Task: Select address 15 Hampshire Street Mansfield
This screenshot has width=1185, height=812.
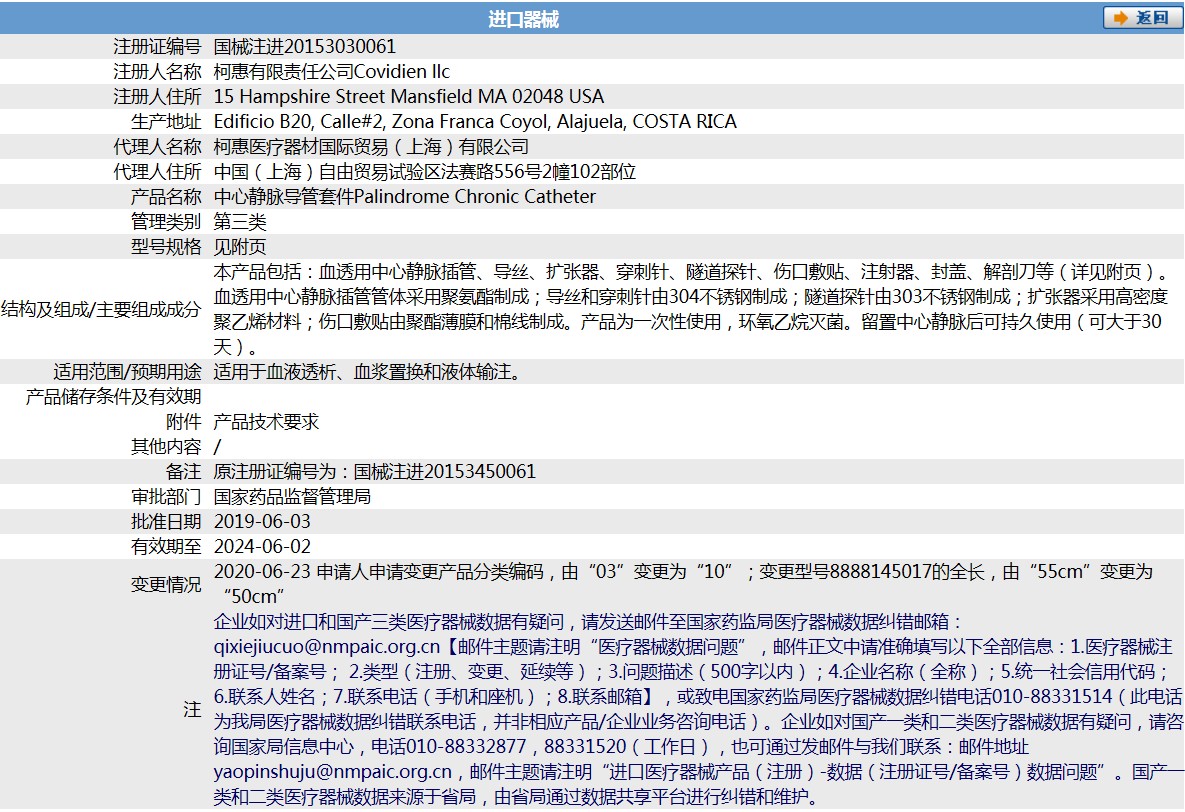Action: 409,97
